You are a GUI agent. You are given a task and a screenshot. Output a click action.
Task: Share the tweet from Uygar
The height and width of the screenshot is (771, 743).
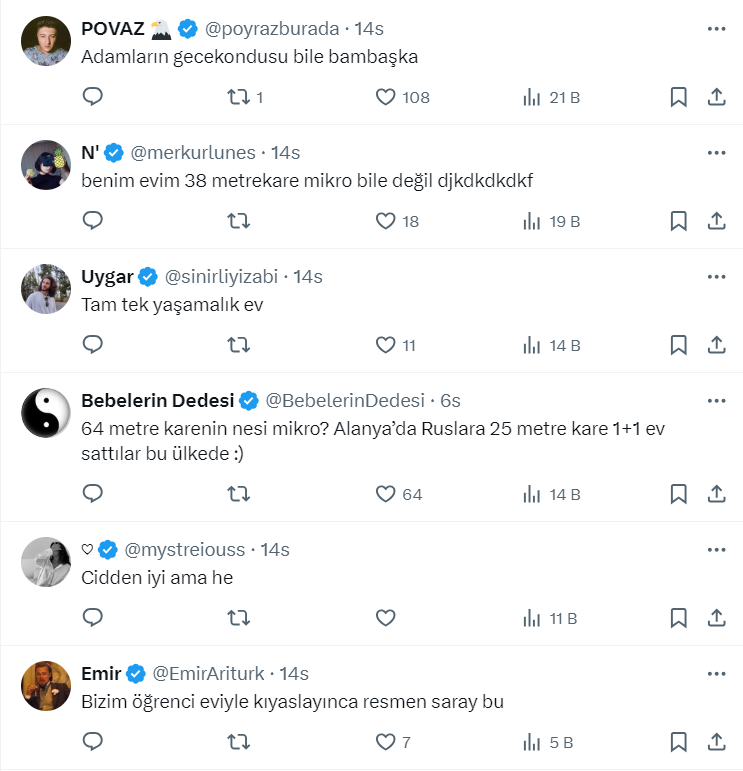tap(716, 345)
